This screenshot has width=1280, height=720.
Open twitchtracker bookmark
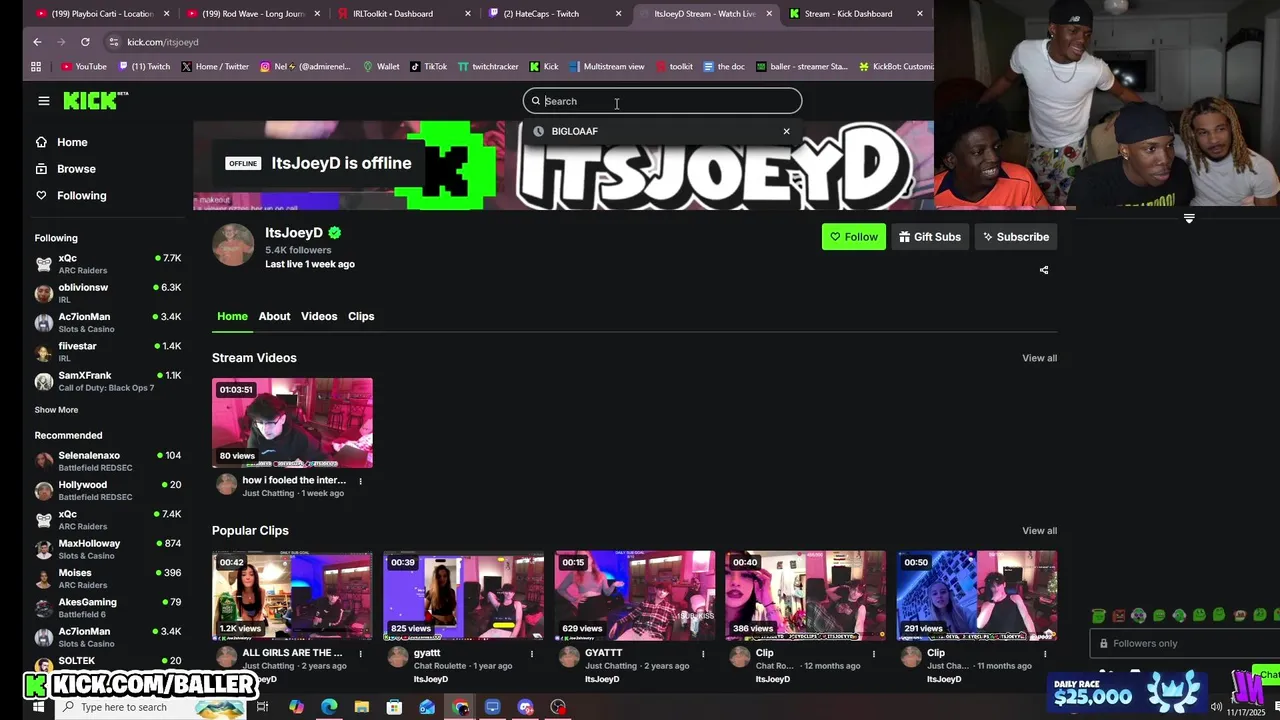coord(488,67)
